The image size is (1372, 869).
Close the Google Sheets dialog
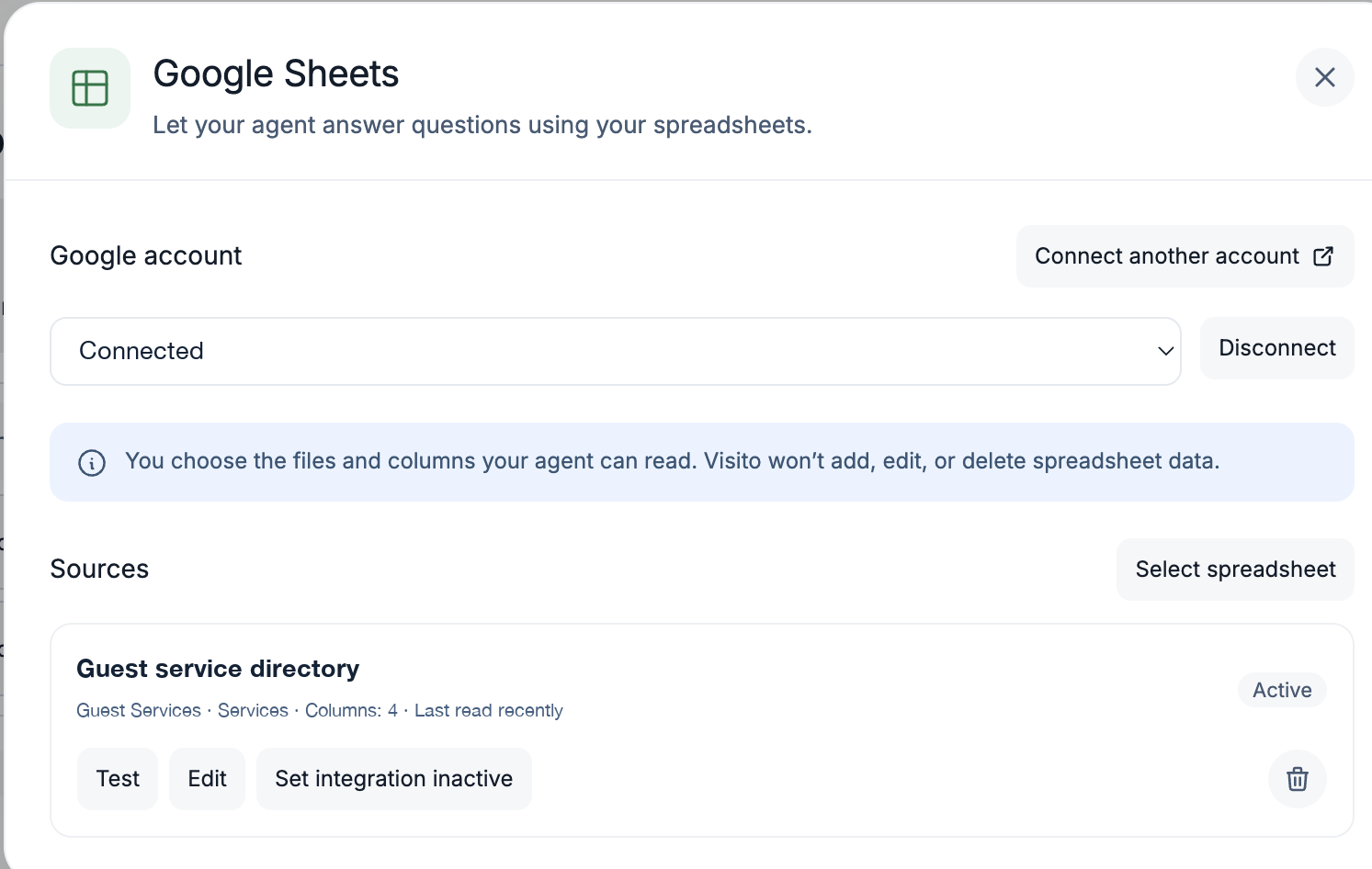(x=1324, y=77)
